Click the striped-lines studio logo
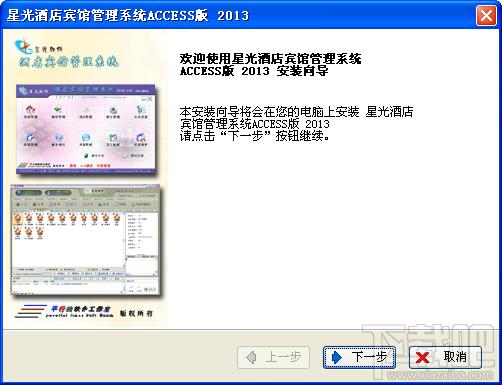 point(30,311)
